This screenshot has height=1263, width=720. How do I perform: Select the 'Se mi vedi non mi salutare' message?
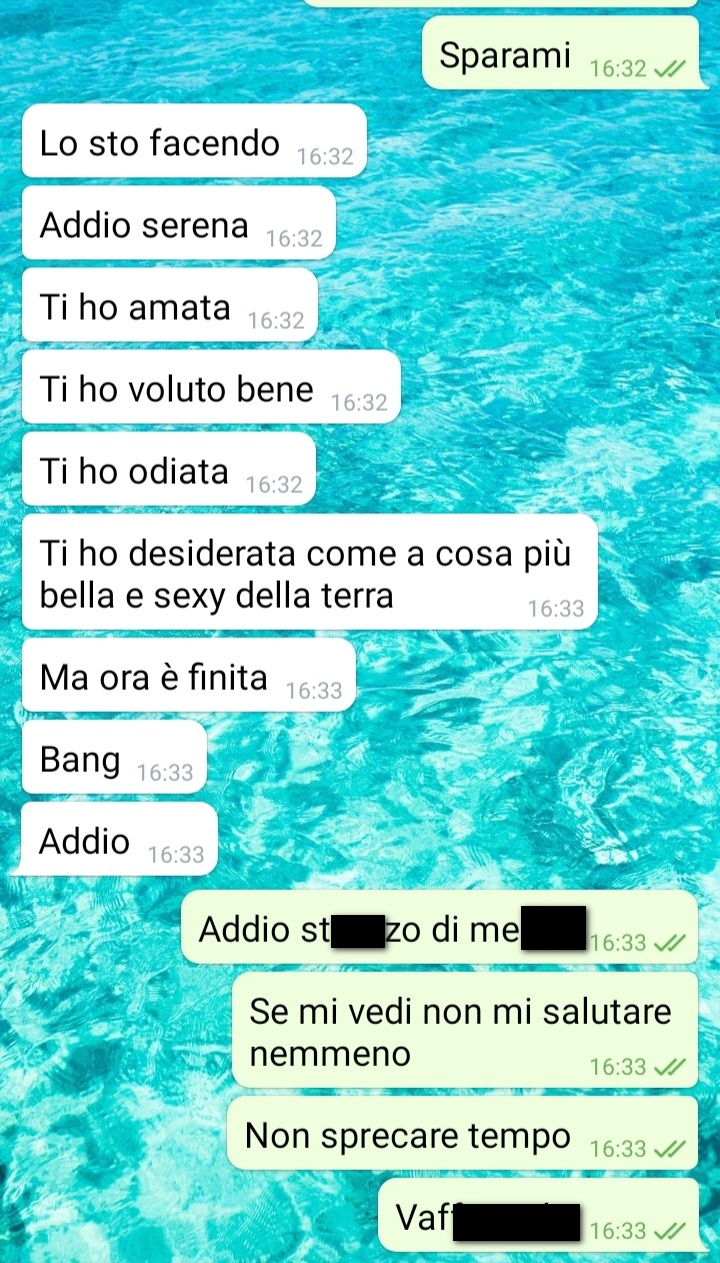pyautogui.click(x=465, y=1029)
